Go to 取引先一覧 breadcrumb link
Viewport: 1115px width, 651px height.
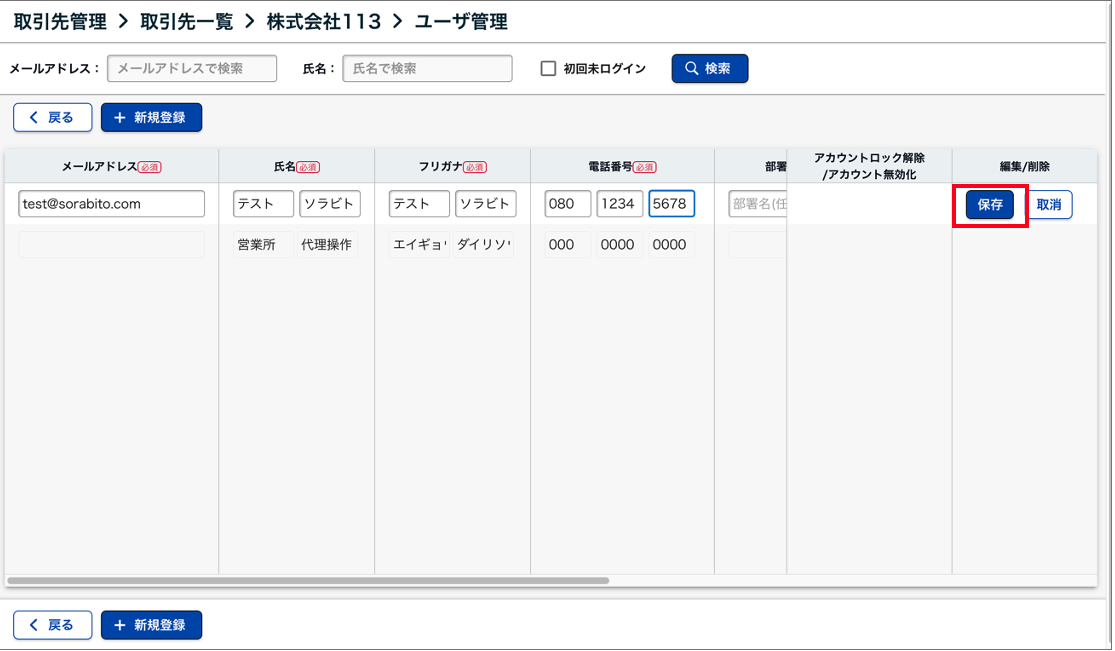click(x=186, y=22)
